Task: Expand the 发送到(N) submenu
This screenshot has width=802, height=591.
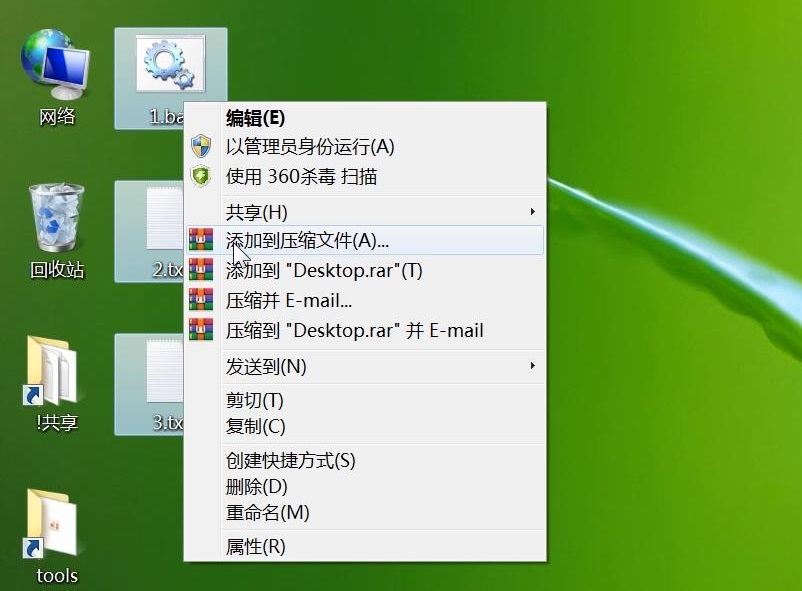Action: (x=300, y=366)
